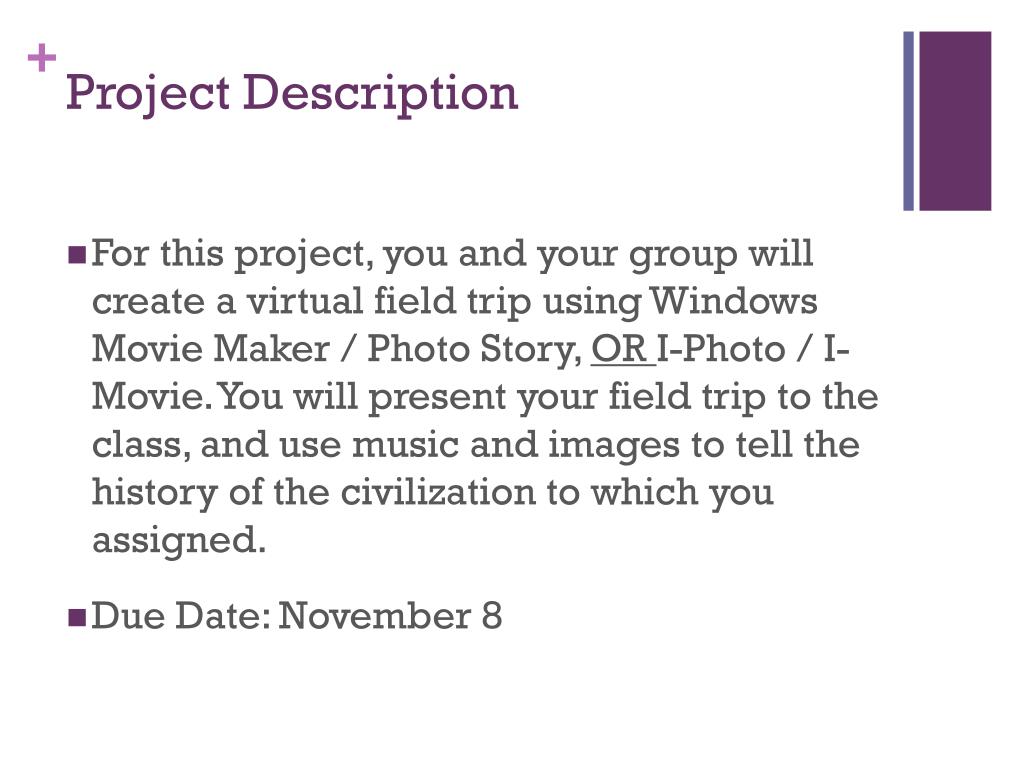Click the Due Date bullet marker
This screenshot has height=768, width=1024.
coord(76,617)
